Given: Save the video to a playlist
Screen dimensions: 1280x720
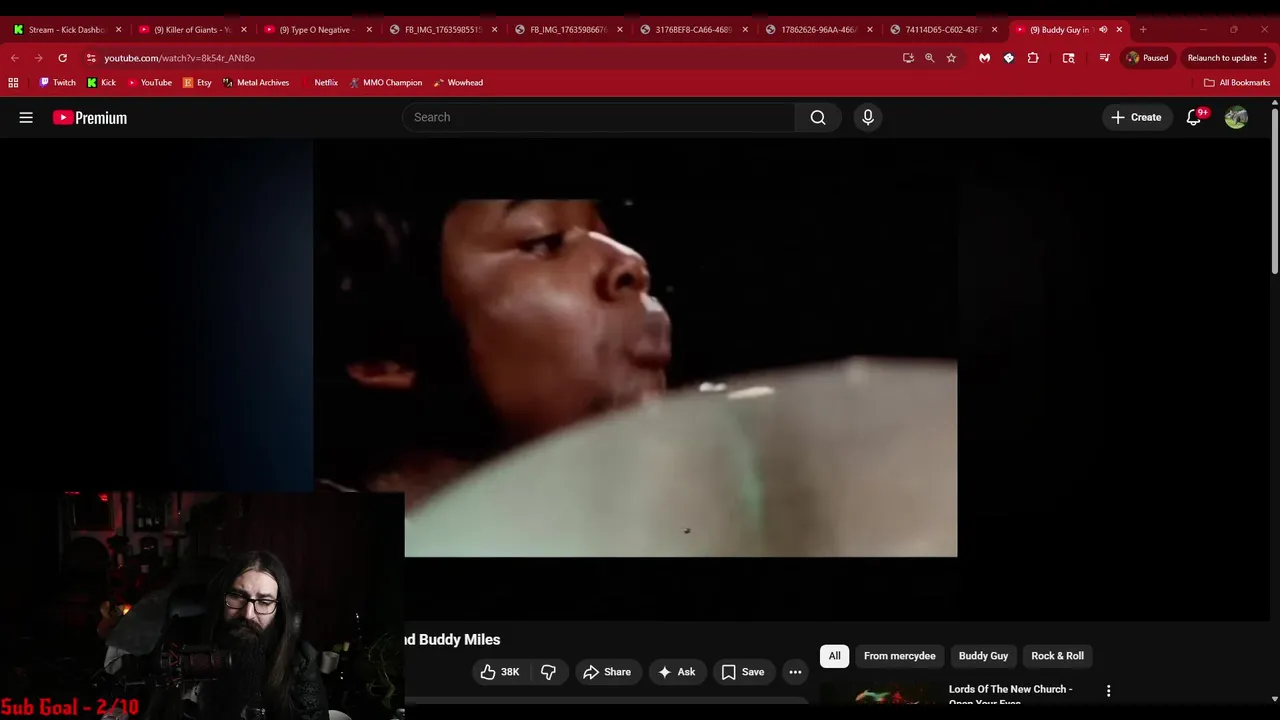Looking at the screenshot, I should pyautogui.click(x=743, y=672).
